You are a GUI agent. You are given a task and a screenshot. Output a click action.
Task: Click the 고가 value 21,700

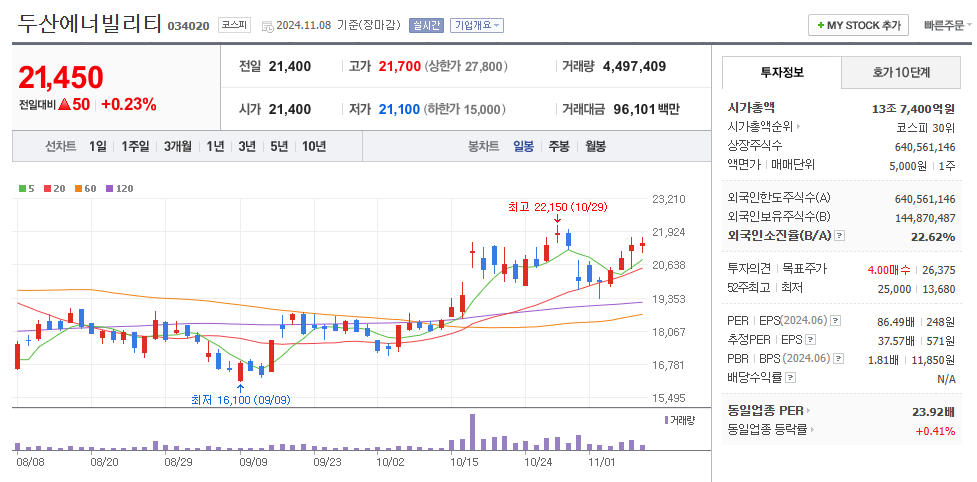click(x=400, y=66)
